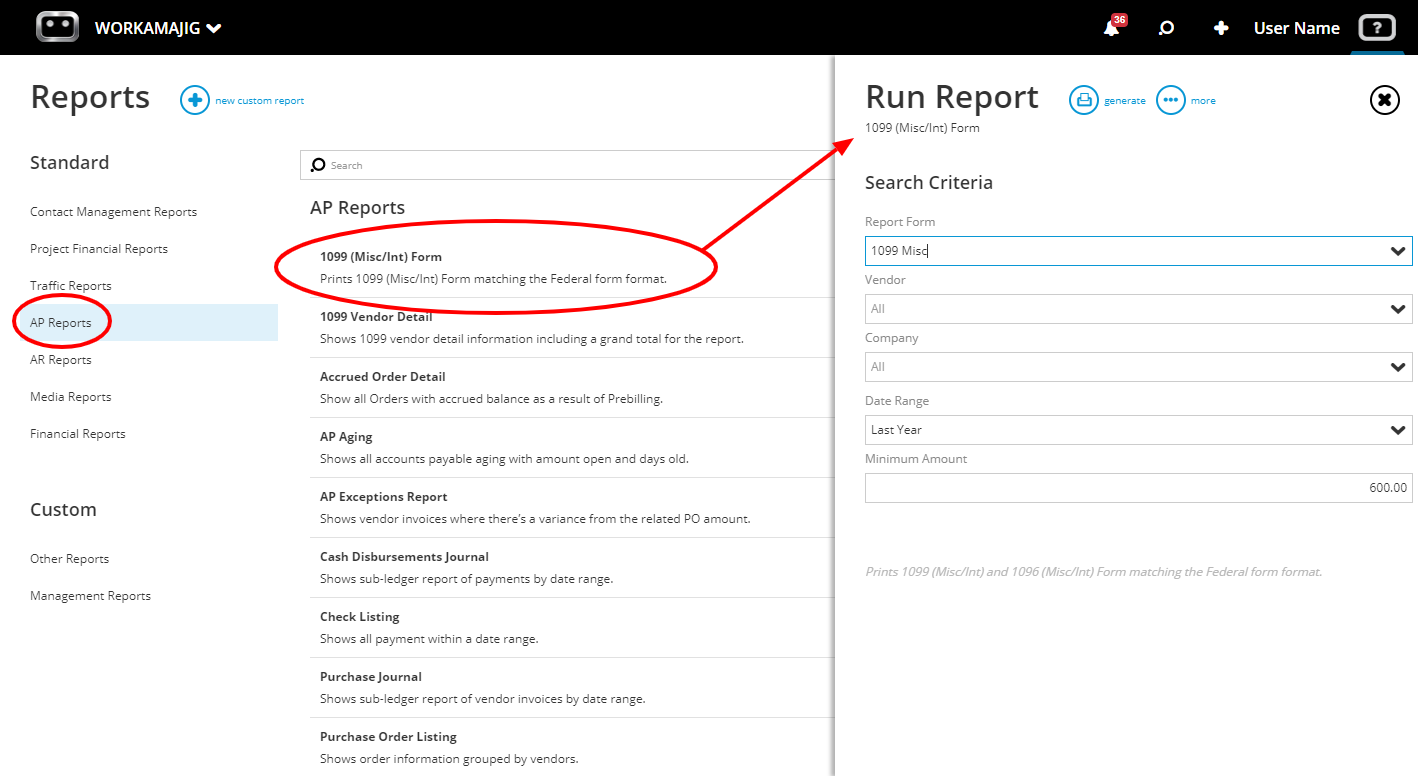1418x776 pixels.
Task: Select Project Financial Reports category
Action: pyautogui.click(x=99, y=249)
